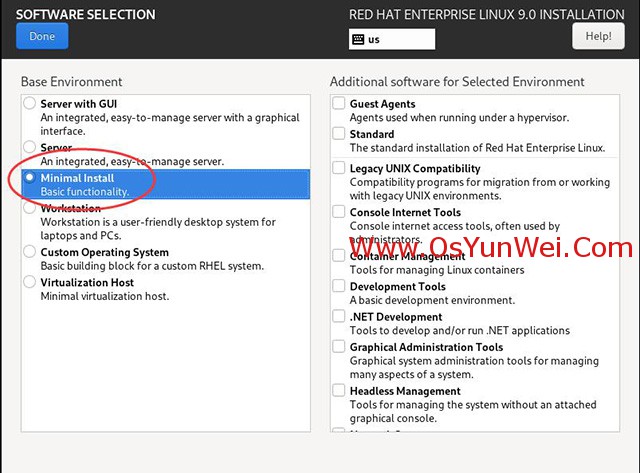Select the Minimal Install radio button
Screen dimensions: 640x473
click(29, 177)
